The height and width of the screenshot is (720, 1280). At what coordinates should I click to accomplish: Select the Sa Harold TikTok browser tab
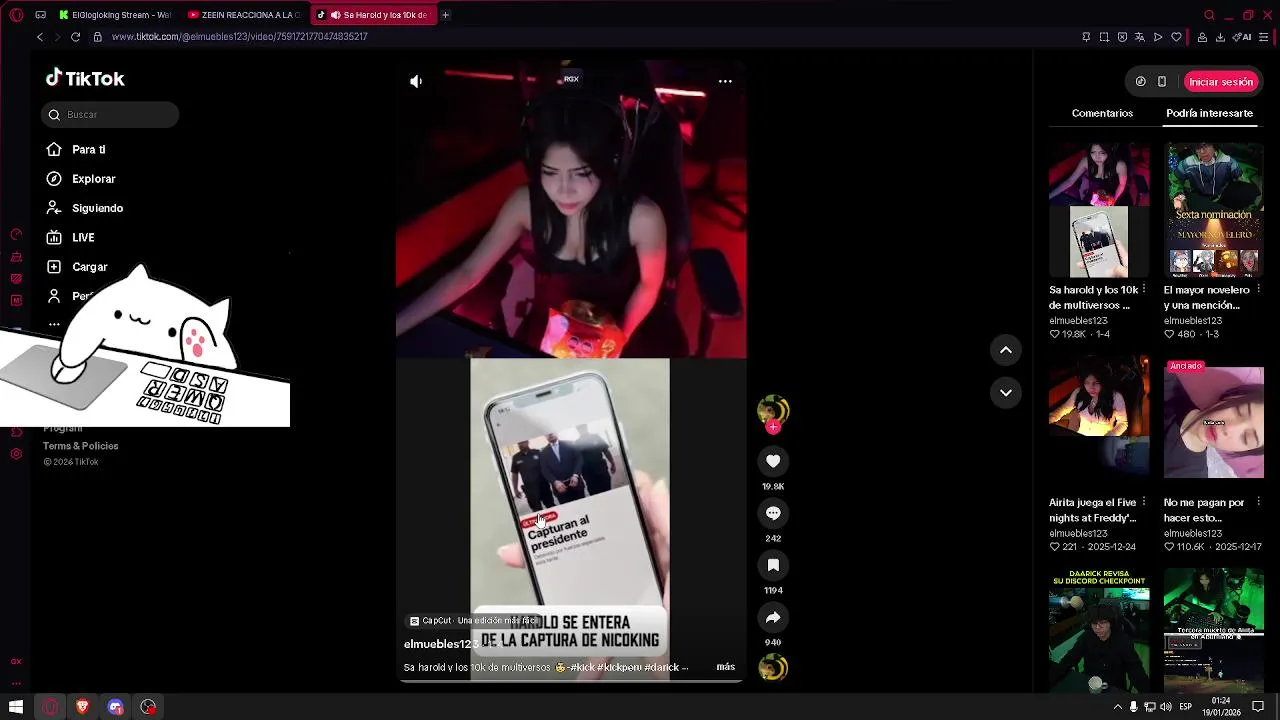tap(373, 15)
